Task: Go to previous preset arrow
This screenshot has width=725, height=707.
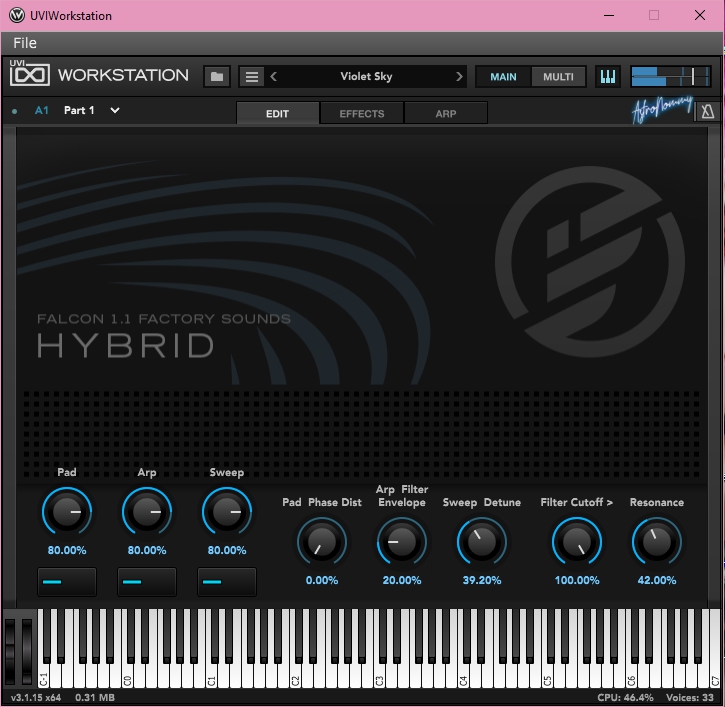Action: (274, 76)
